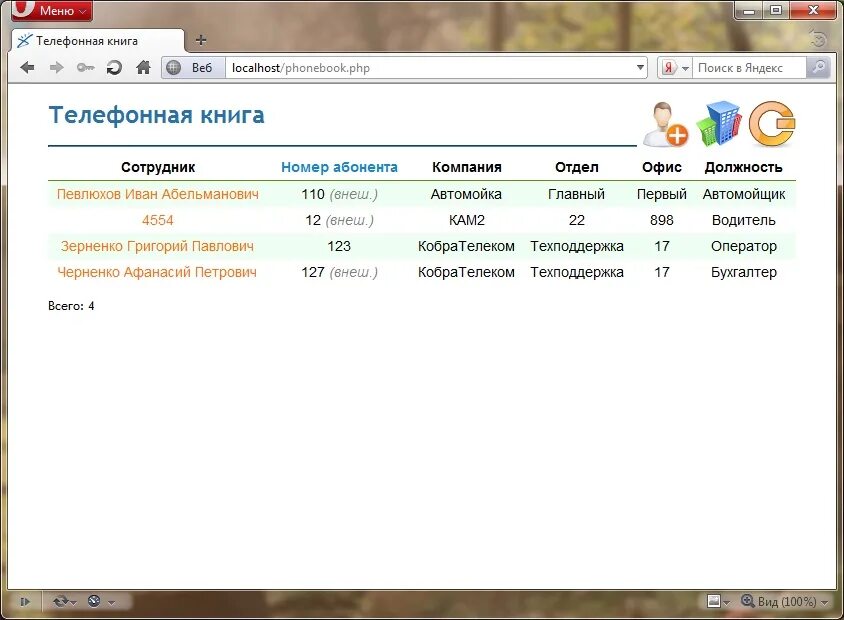This screenshot has height=620, width=844.
Task: Click КобраТелеком in the Зерненко row
Action: 466,246
